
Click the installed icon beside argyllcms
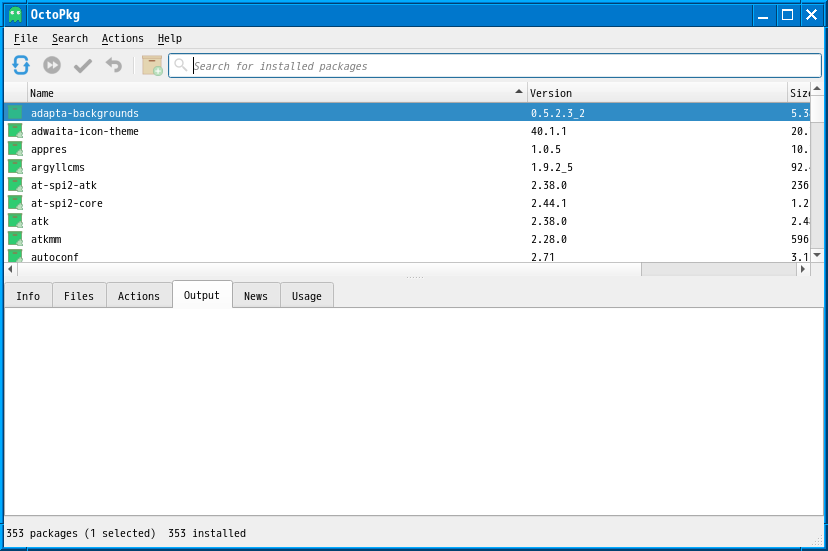point(15,166)
